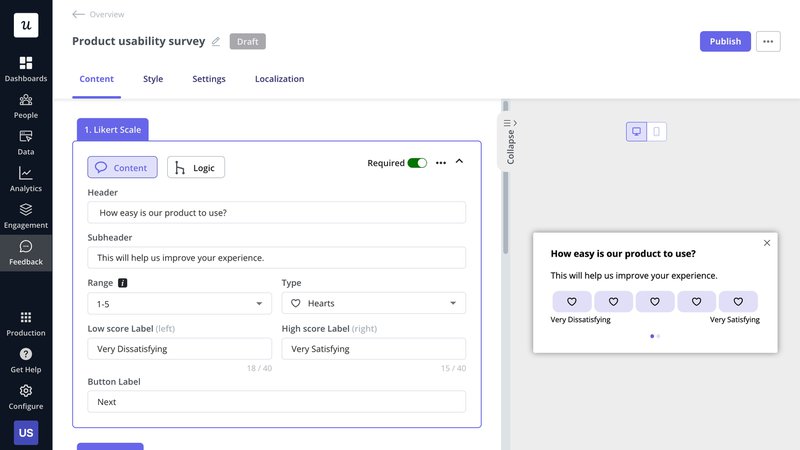
Task: Click the Publish button
Action: tap(725, 41)
